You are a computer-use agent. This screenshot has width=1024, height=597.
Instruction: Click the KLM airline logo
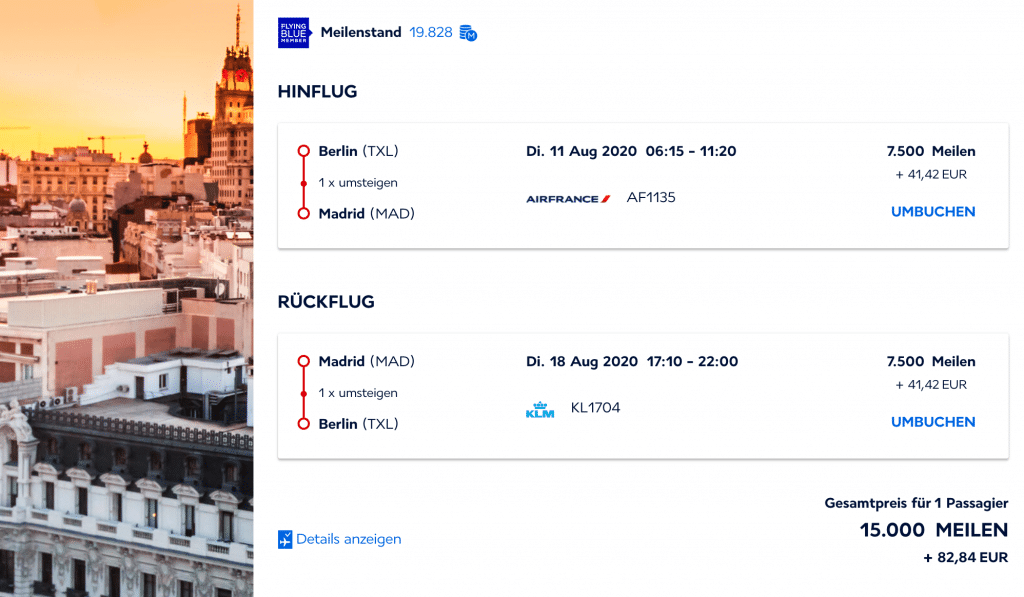(540, 409)
